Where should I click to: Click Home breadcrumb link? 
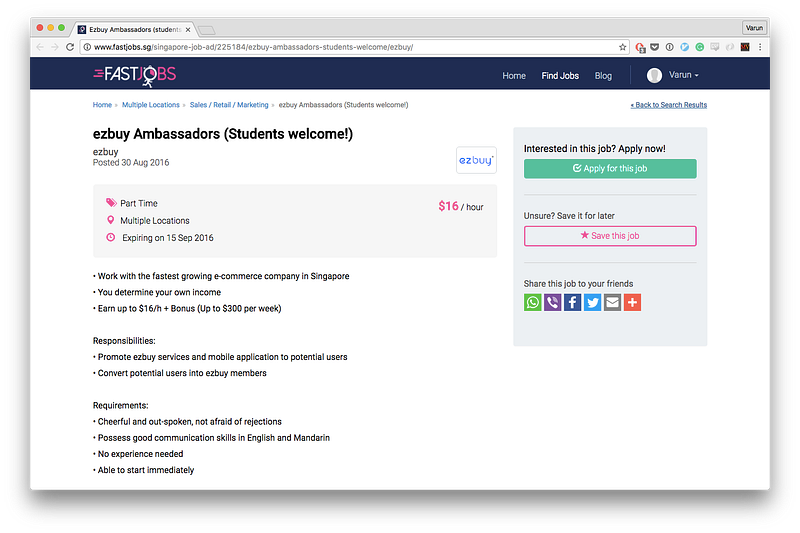pos(102,105)
